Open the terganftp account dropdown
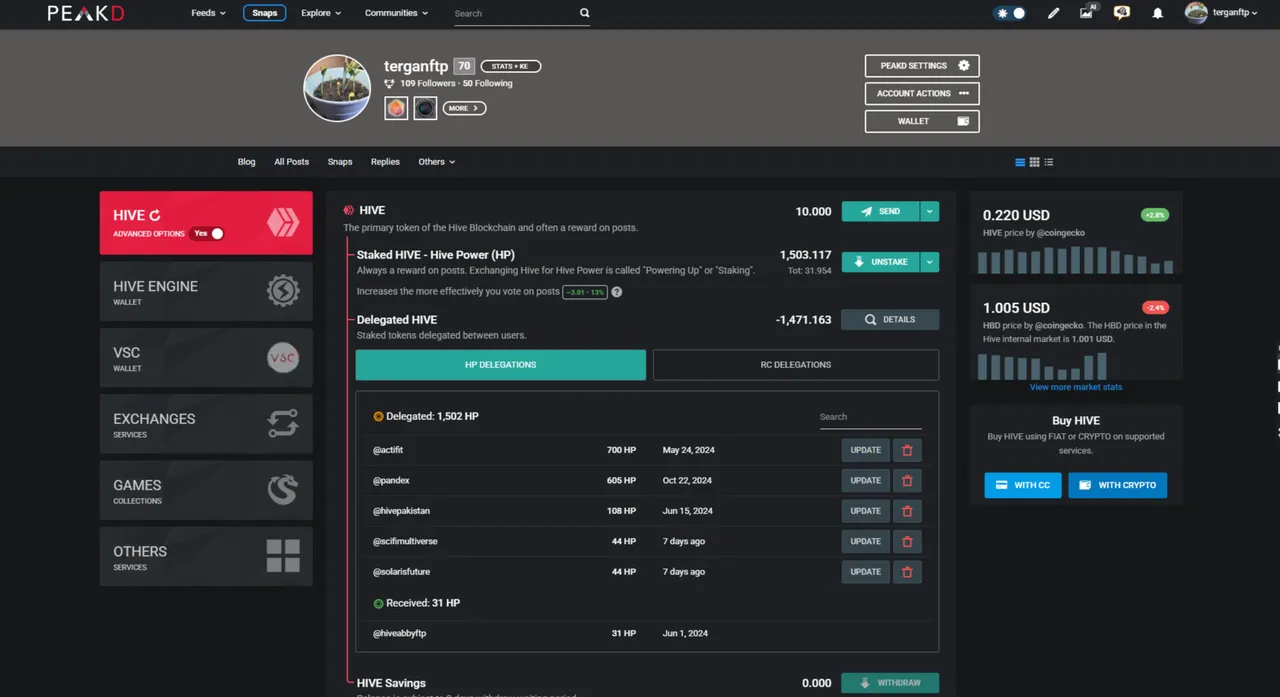Viewport: 1280px width, 697px height. coord(1235,13)
